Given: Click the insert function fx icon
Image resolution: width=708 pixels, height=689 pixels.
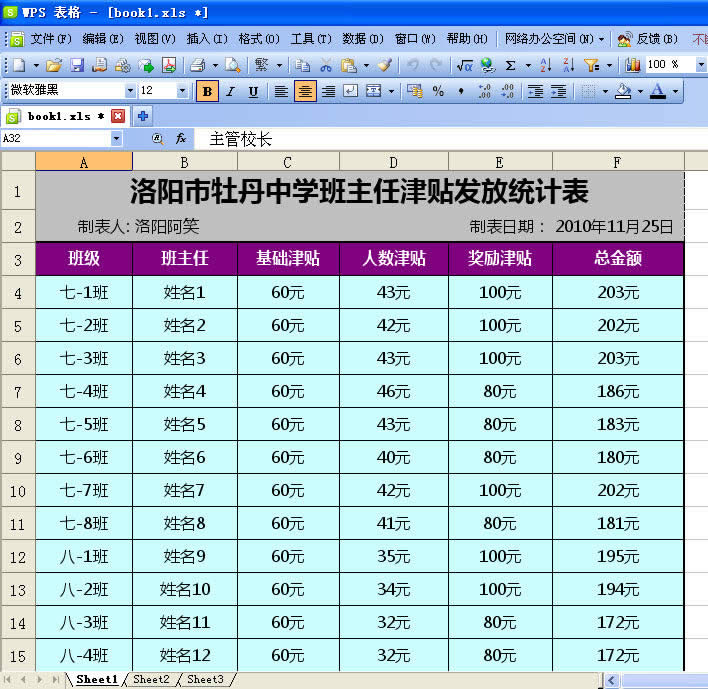Looking at the screenshot, I should [x=181, y=138].
